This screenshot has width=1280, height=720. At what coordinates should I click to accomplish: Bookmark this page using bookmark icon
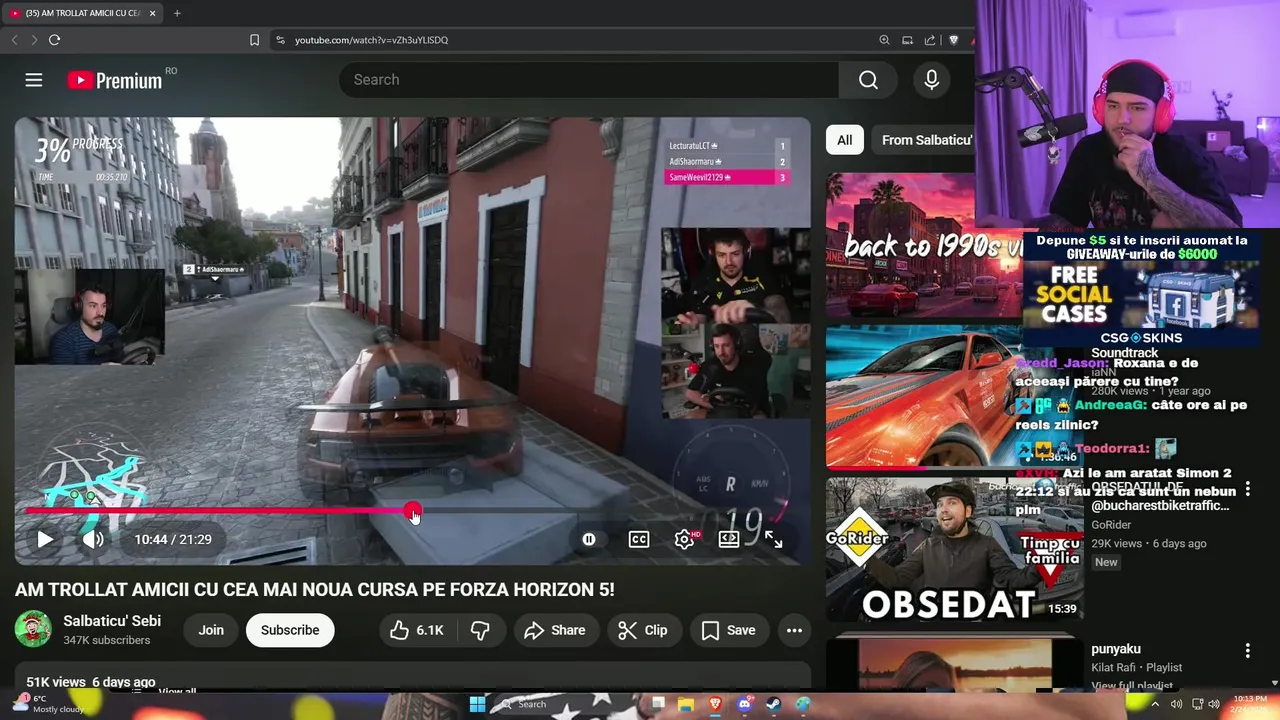click(254, 40)
